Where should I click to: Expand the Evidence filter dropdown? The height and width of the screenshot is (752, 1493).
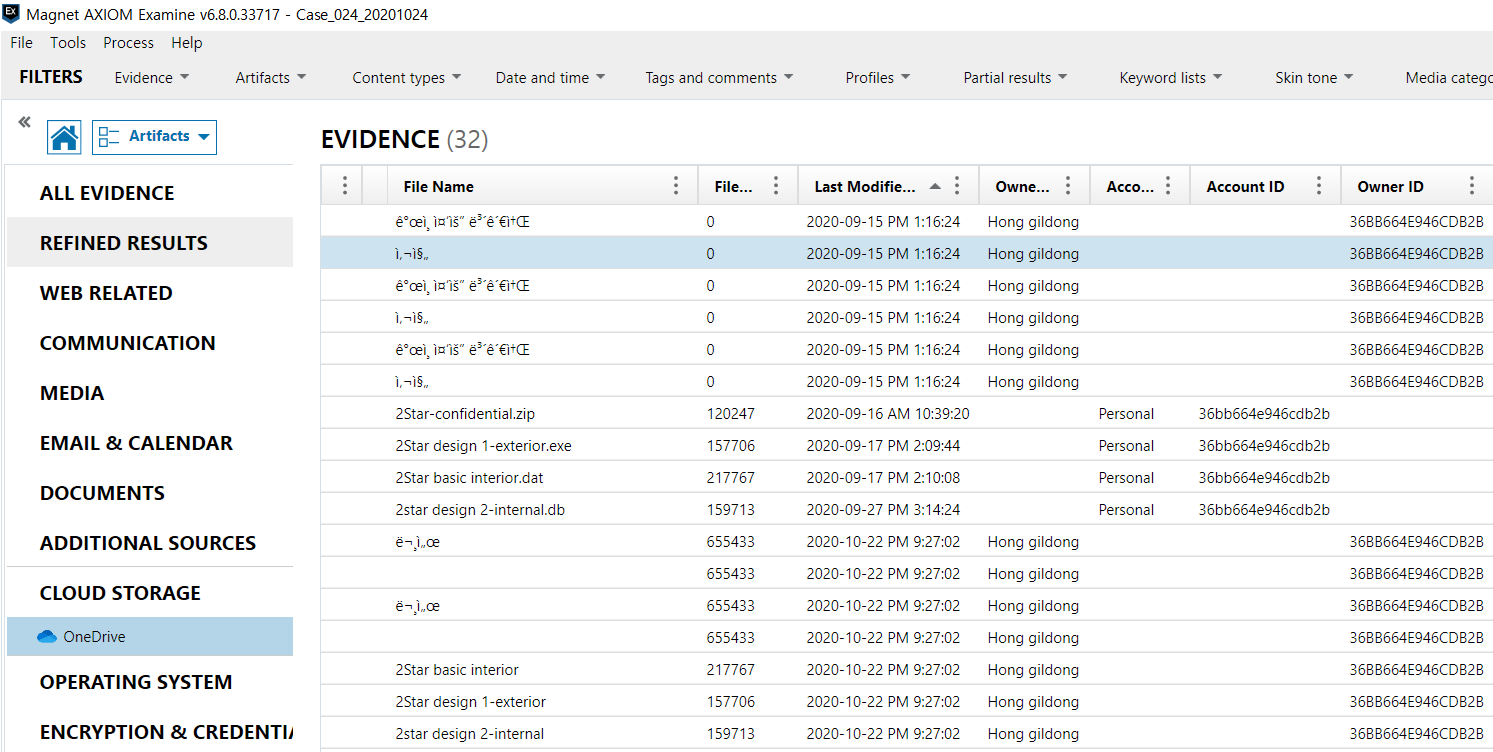[152, 78]
